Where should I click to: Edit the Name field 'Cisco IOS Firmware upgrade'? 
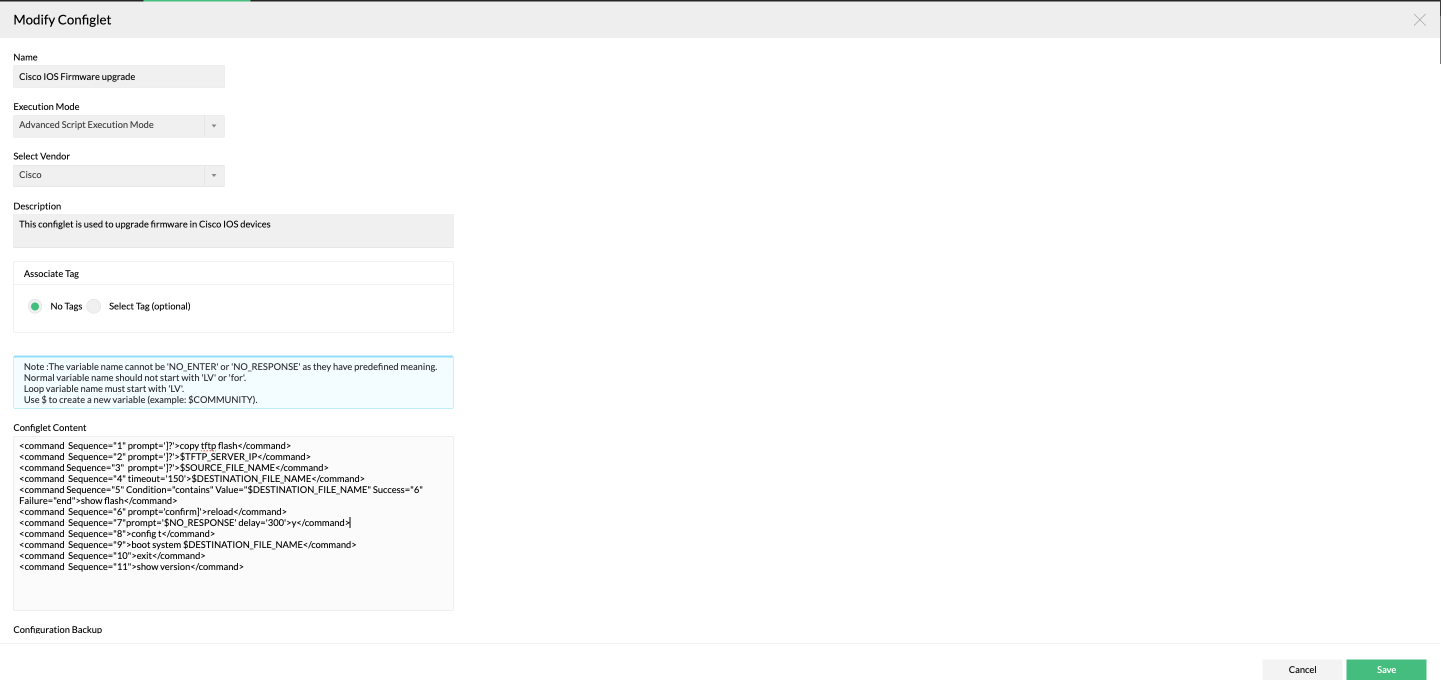click(x=119, y=77)
